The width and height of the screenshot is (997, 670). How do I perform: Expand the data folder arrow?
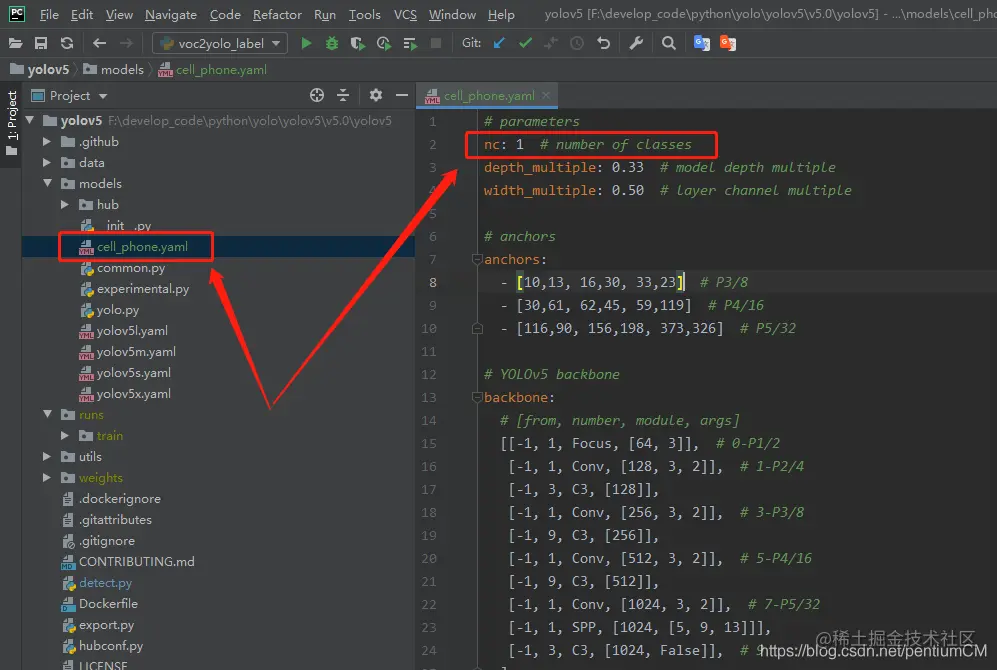tap(46, 162)
